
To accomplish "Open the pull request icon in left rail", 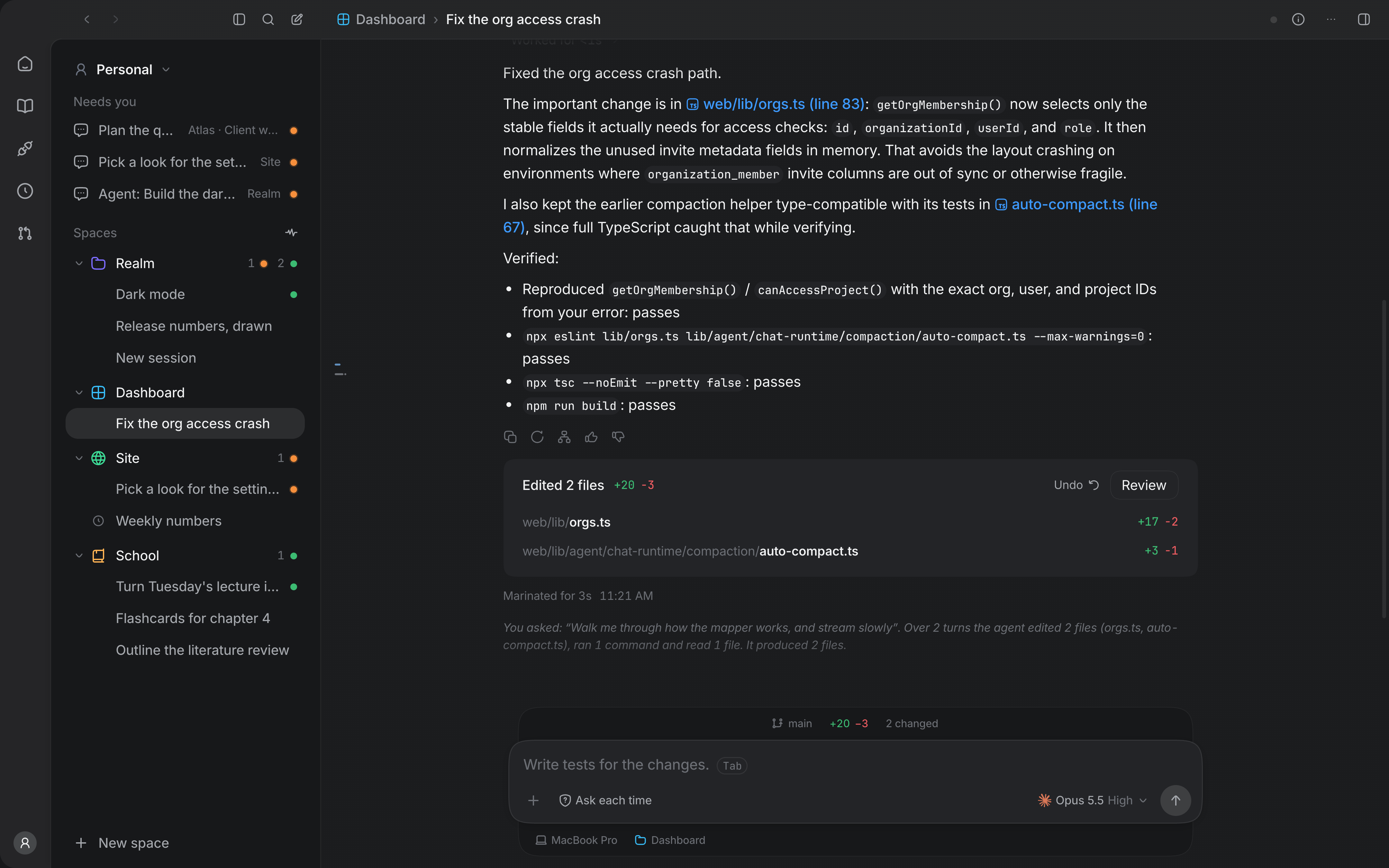I will [25, 234].
